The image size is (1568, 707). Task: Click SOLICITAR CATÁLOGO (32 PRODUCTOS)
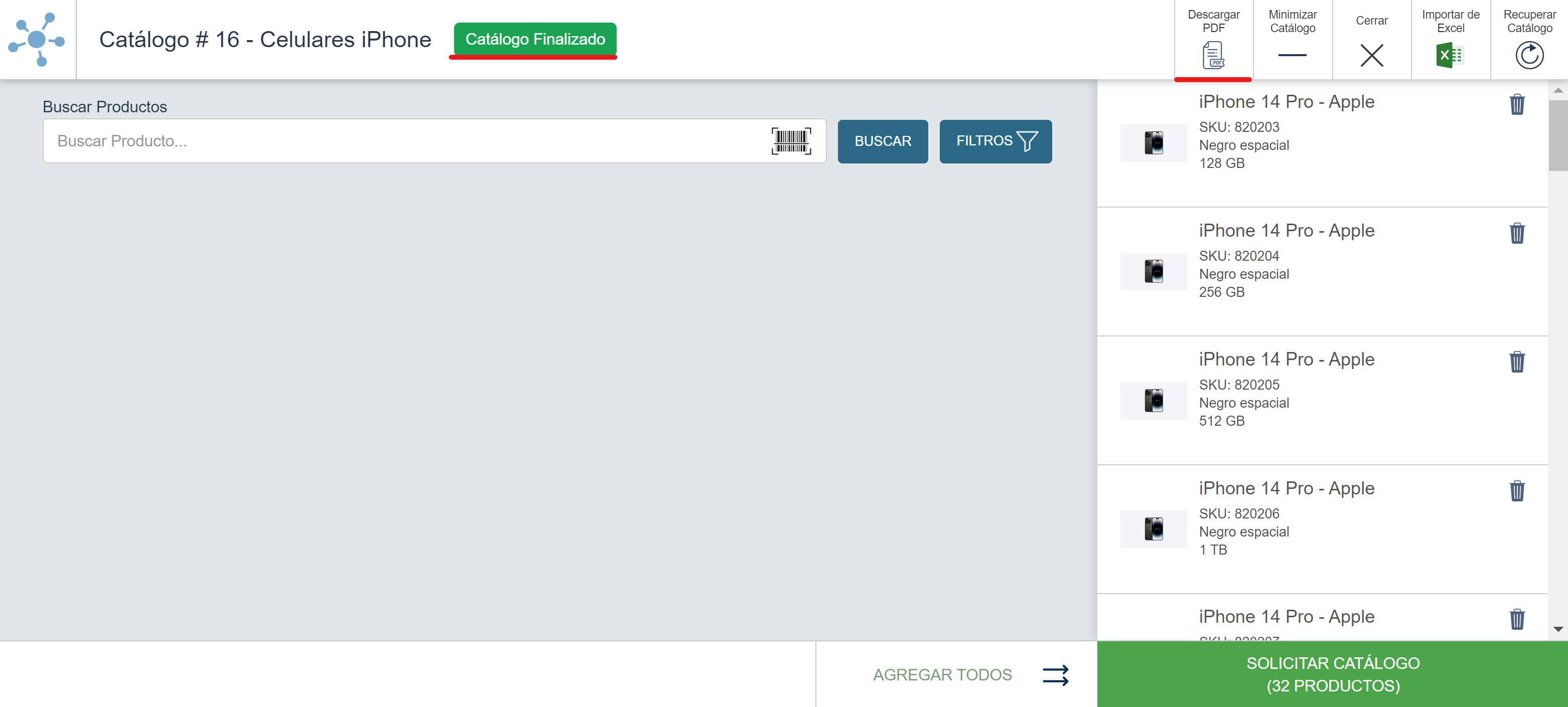1333,674
